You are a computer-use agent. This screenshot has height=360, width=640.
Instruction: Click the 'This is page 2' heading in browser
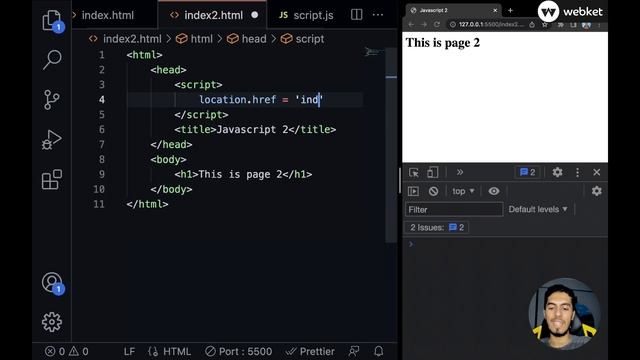pyautogui.click(x=443, y=42)
